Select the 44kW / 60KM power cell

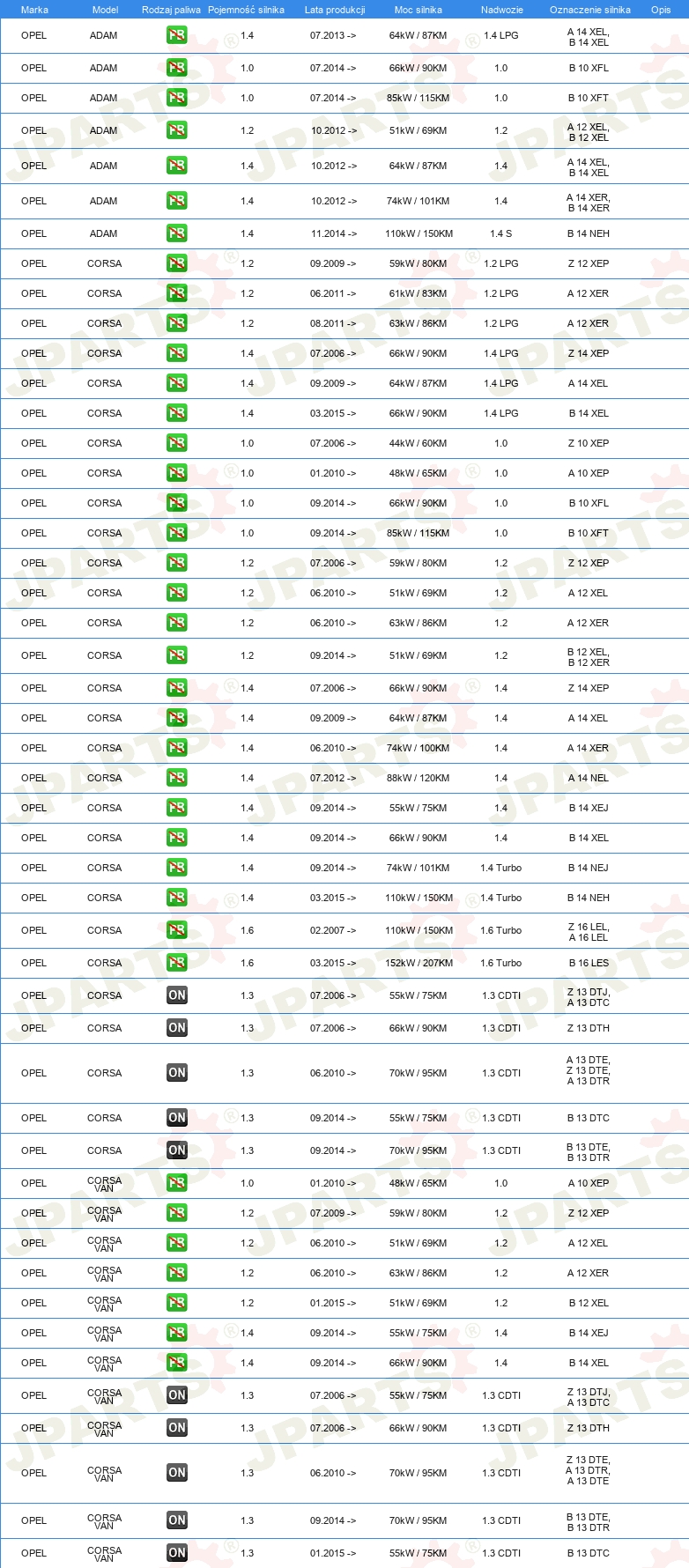click(419, 443)
